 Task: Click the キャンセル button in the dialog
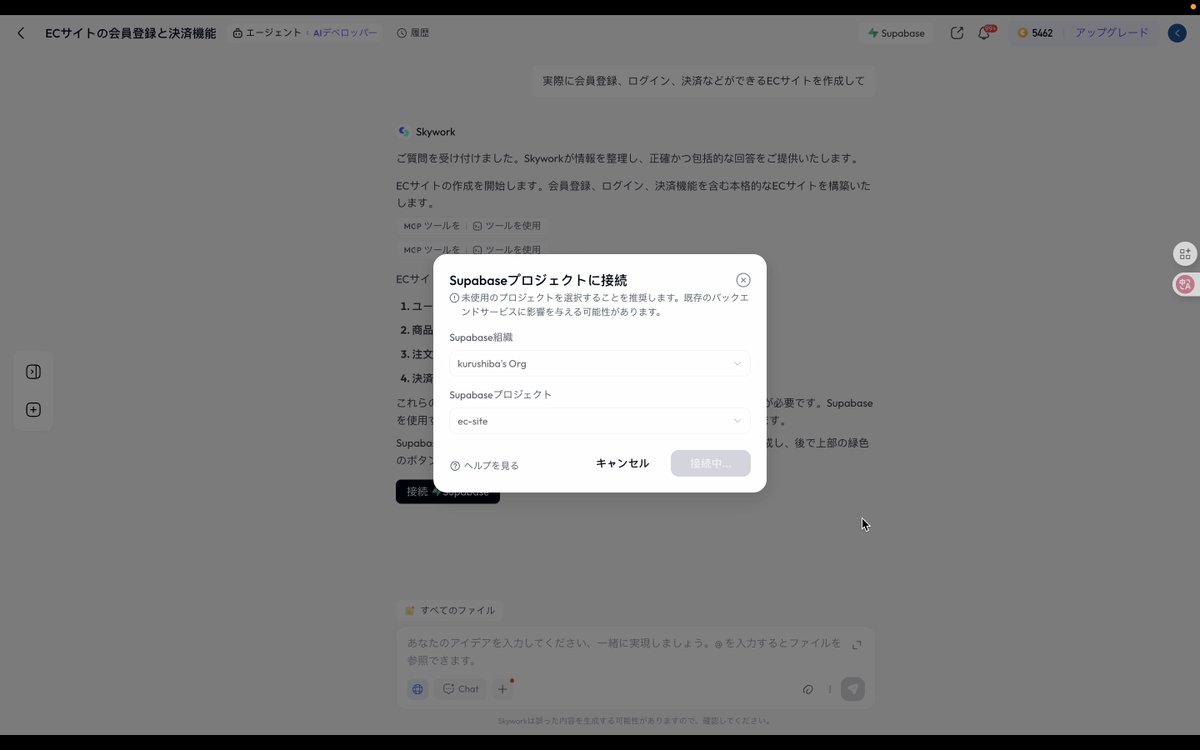pos(622,463)
